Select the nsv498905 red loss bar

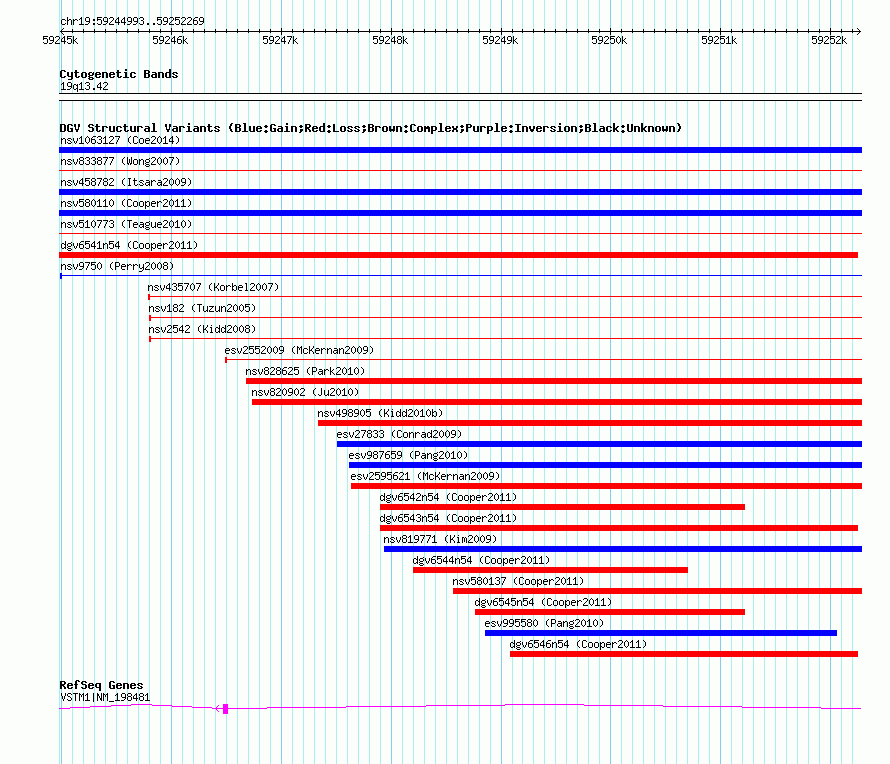(590, 423)
